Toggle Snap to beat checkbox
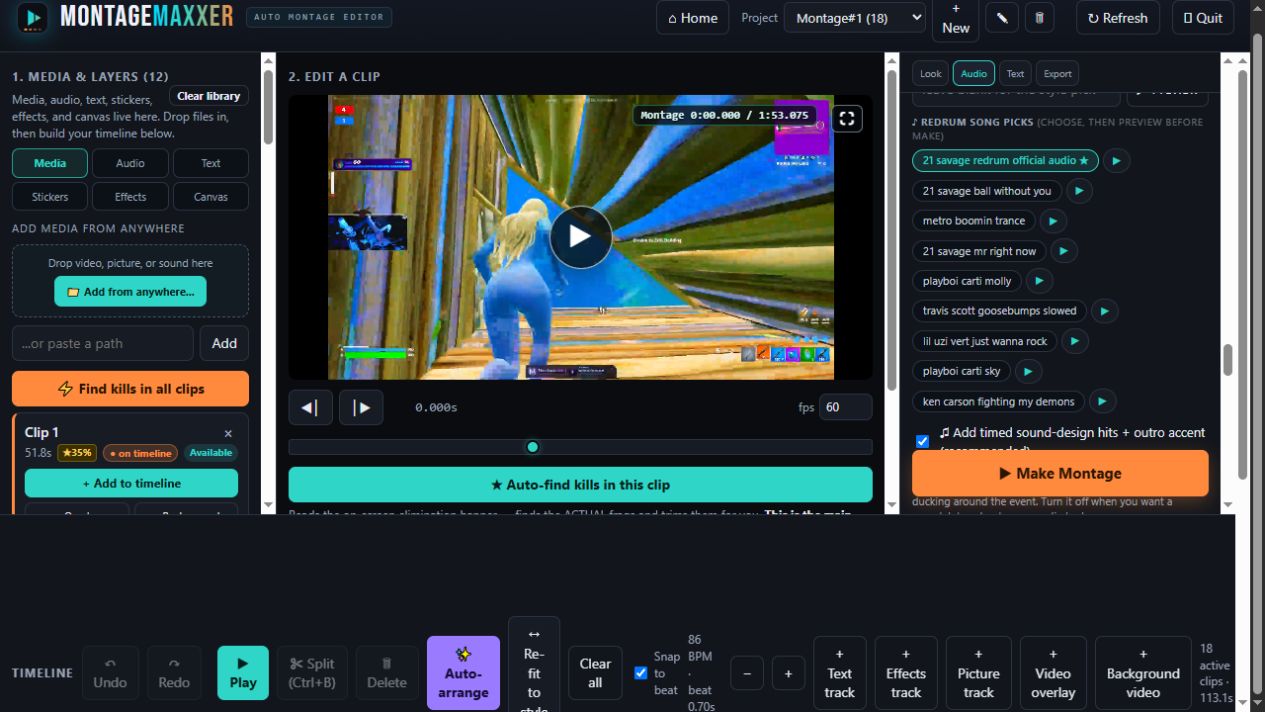Viewport: 1265px width, 712px height. [x=641, y=673]
